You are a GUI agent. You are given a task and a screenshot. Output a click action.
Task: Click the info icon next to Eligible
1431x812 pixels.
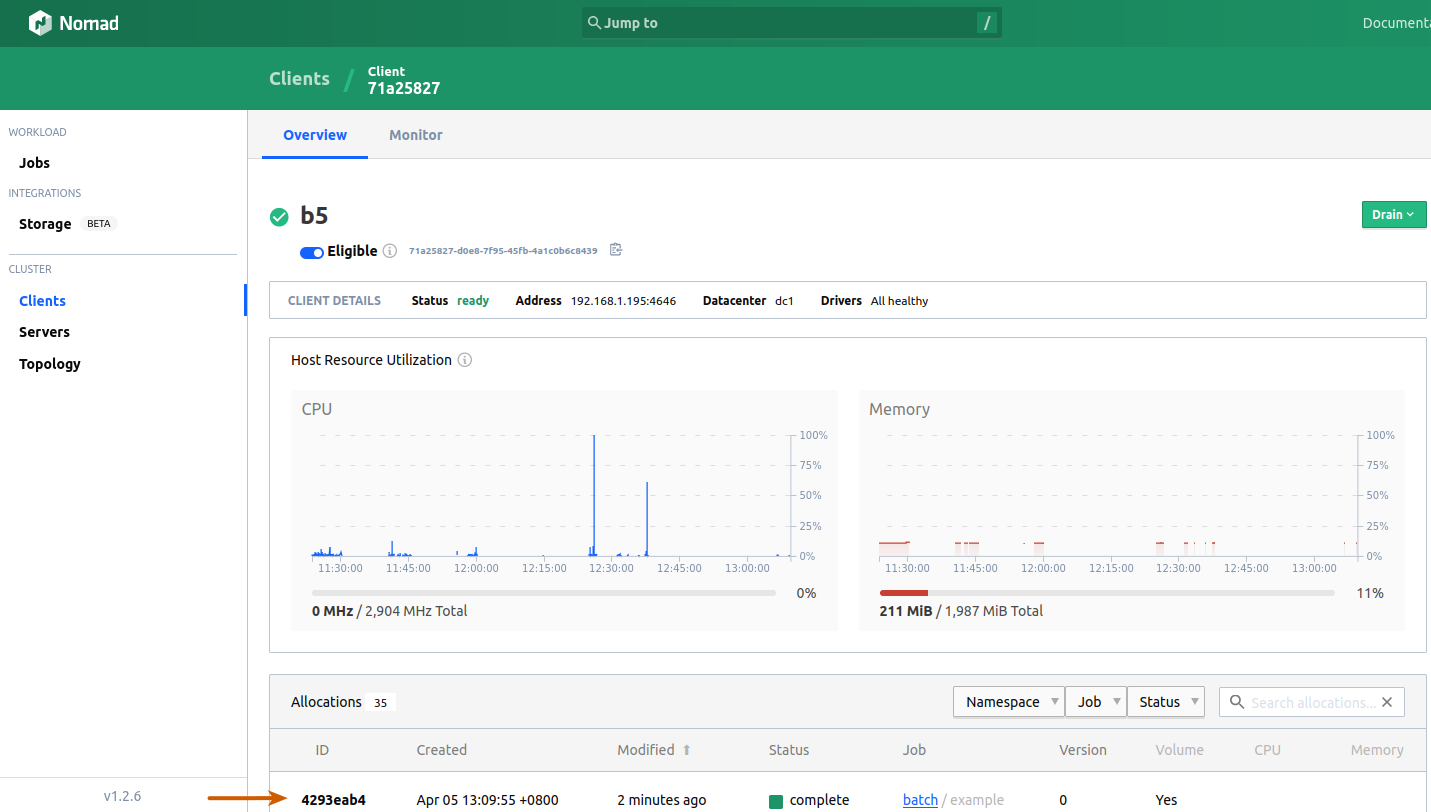tap(390, 251)
